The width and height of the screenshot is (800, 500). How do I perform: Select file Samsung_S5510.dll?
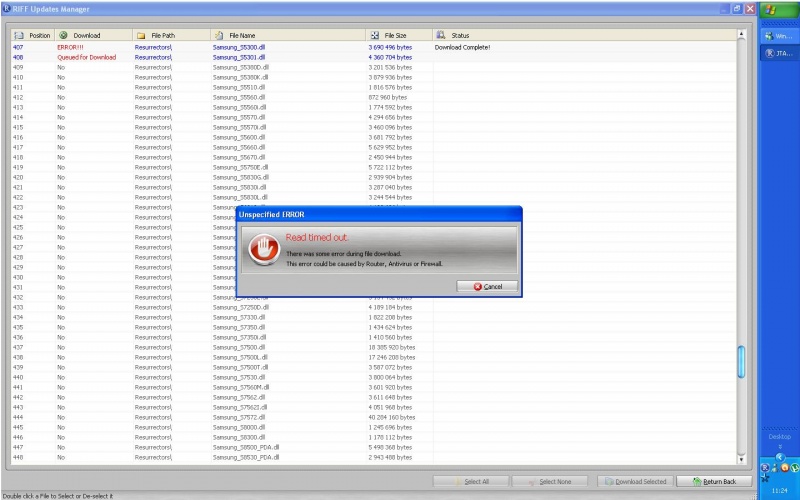click(239, 87)
